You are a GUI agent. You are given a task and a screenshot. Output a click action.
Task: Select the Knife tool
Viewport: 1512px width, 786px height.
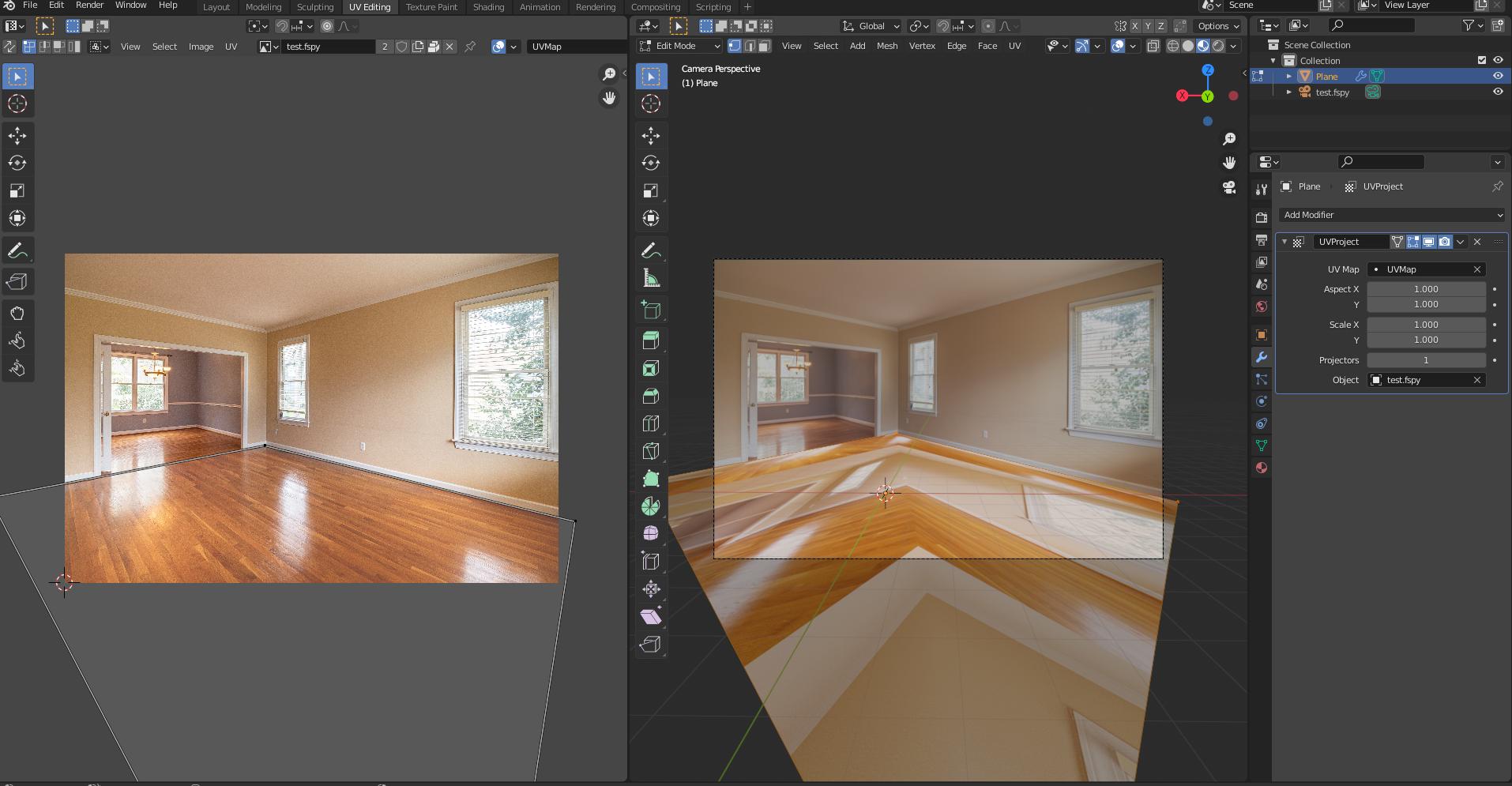click(651, 451)
